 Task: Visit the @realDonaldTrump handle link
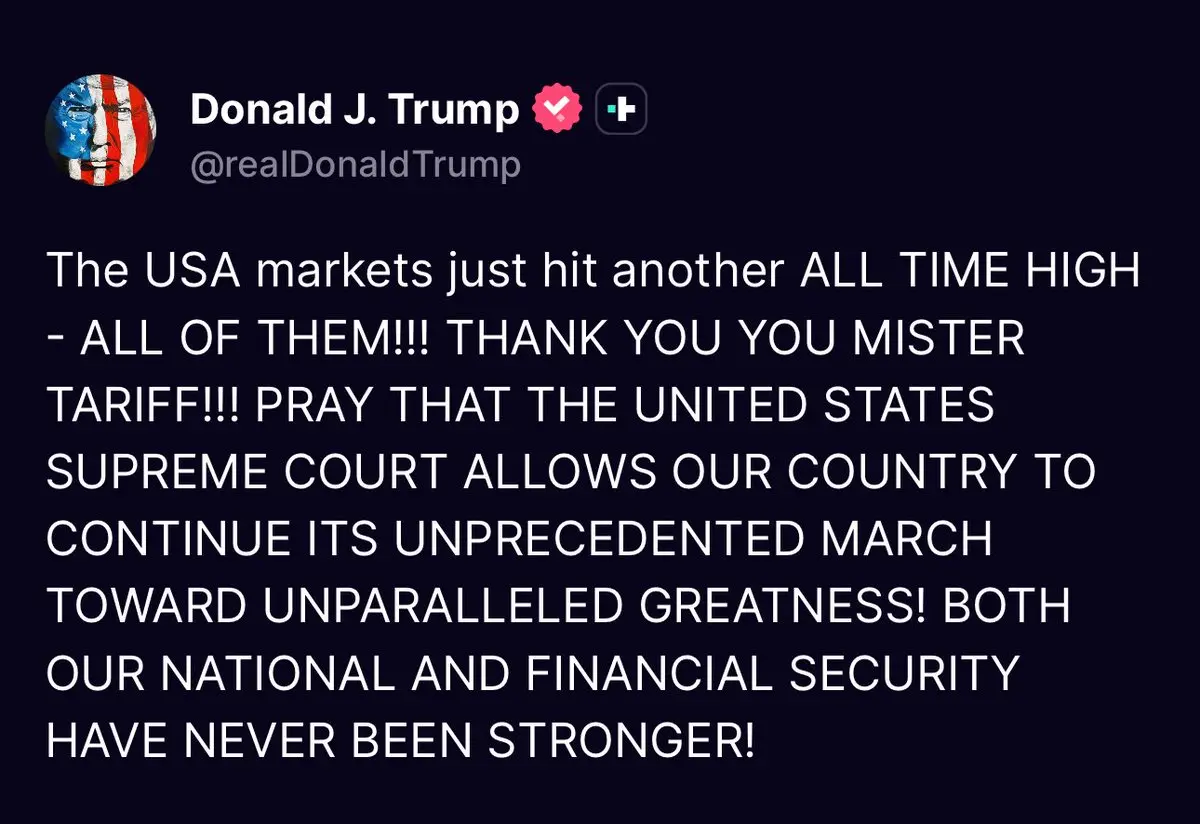point(355,164)
